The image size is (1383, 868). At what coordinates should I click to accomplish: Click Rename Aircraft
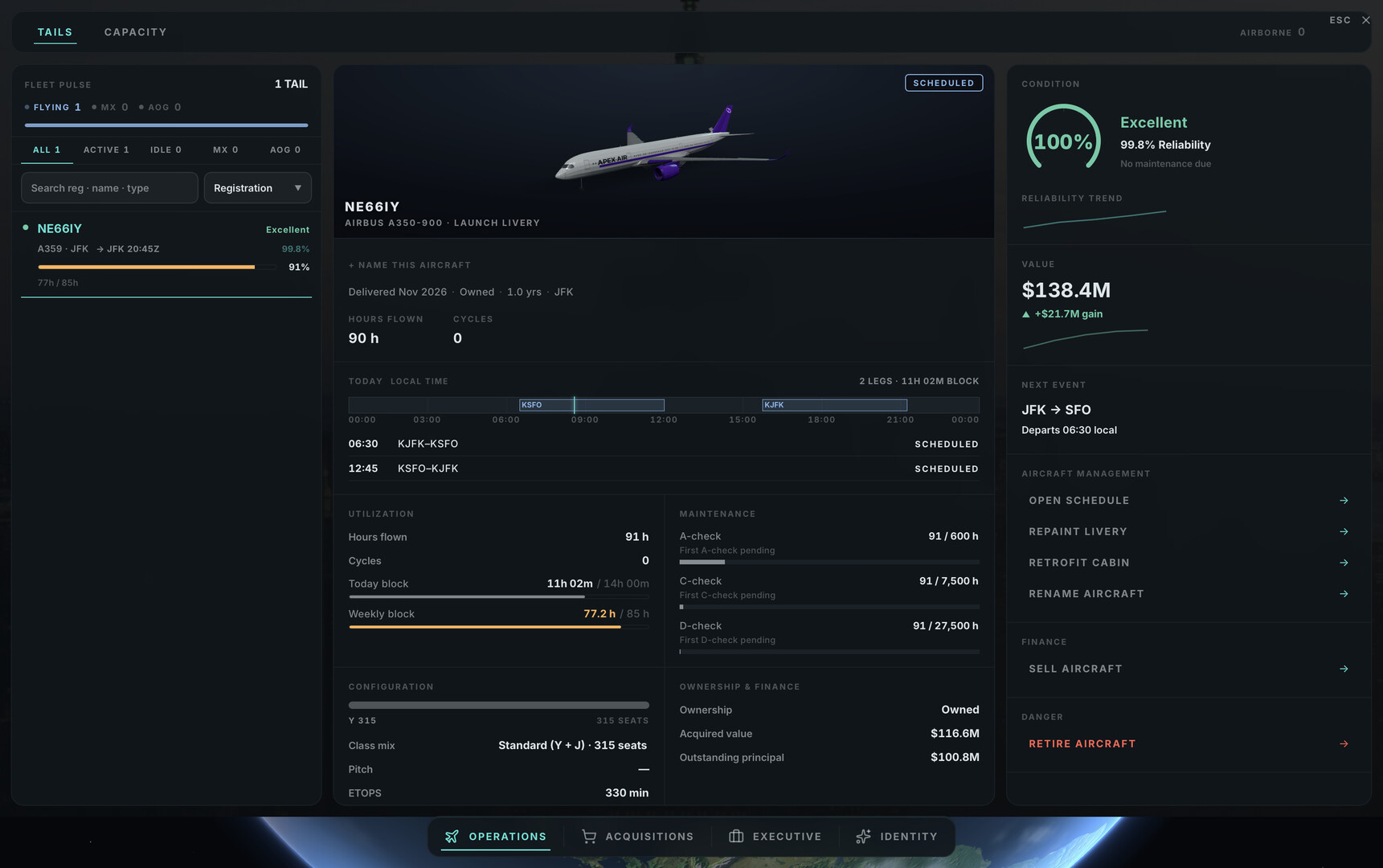[1189, 594]
